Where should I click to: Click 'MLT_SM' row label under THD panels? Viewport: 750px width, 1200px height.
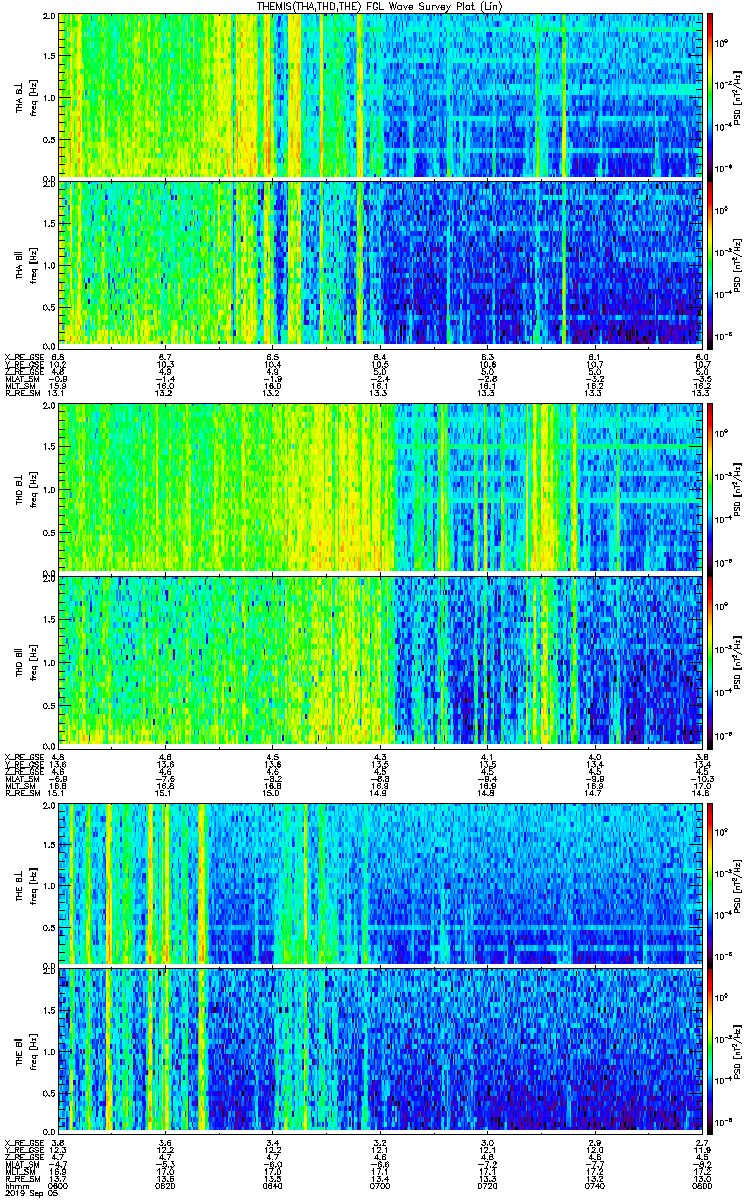pyautogui.click(x=19, y=785)
